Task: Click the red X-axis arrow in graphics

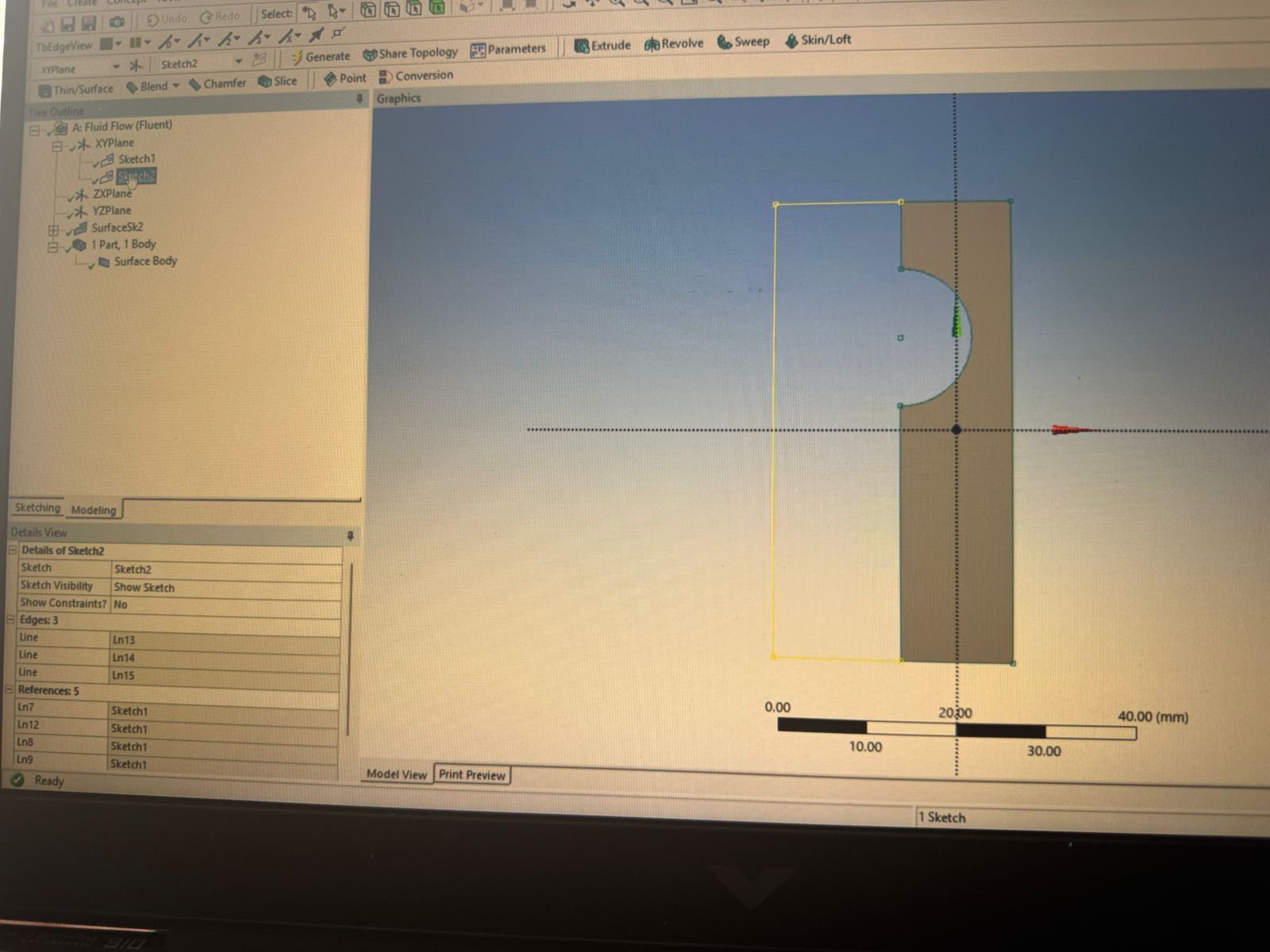Action: tap(1072, 430)
